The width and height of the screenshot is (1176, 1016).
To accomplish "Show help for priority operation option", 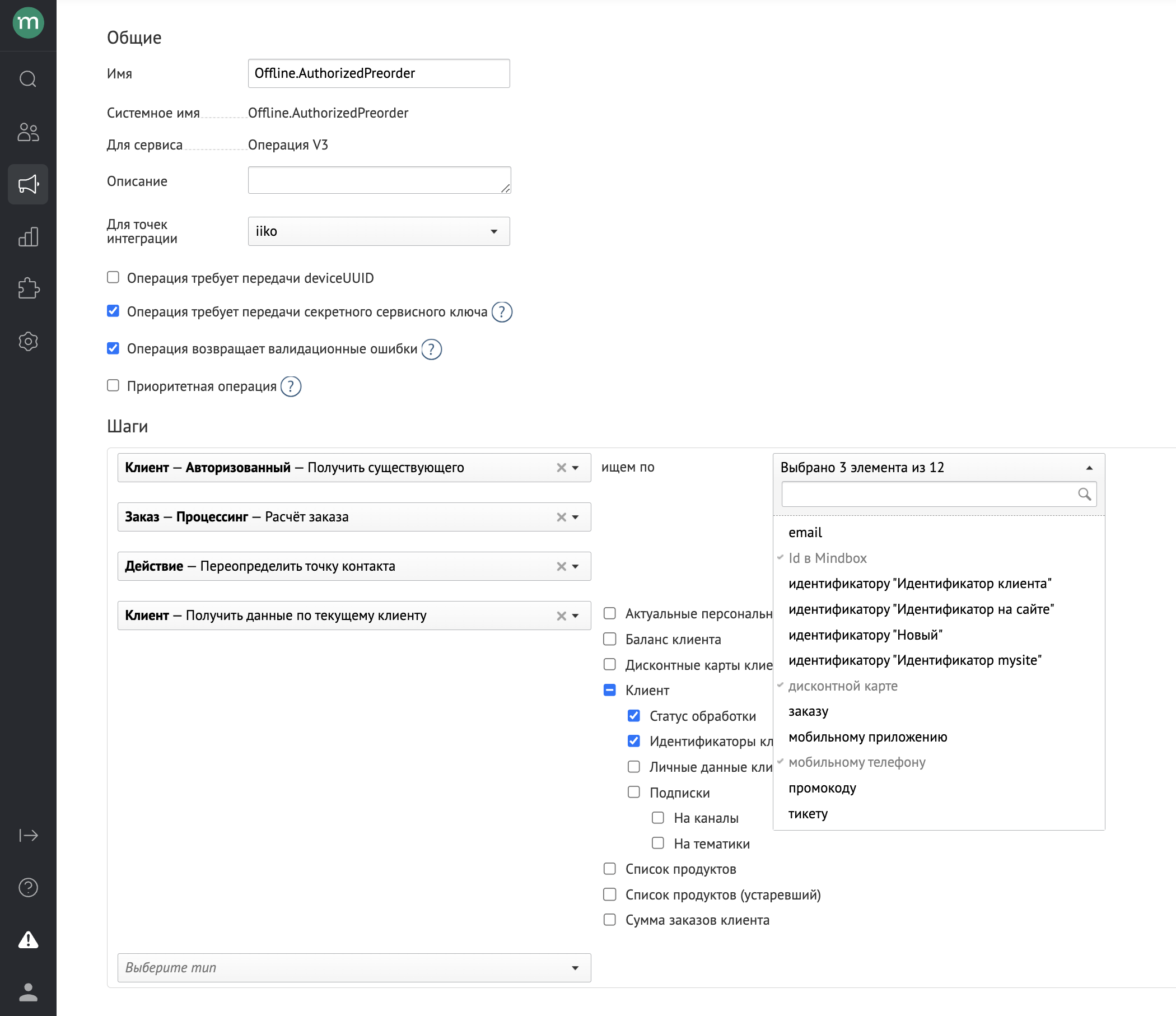I will coord(291,386).
